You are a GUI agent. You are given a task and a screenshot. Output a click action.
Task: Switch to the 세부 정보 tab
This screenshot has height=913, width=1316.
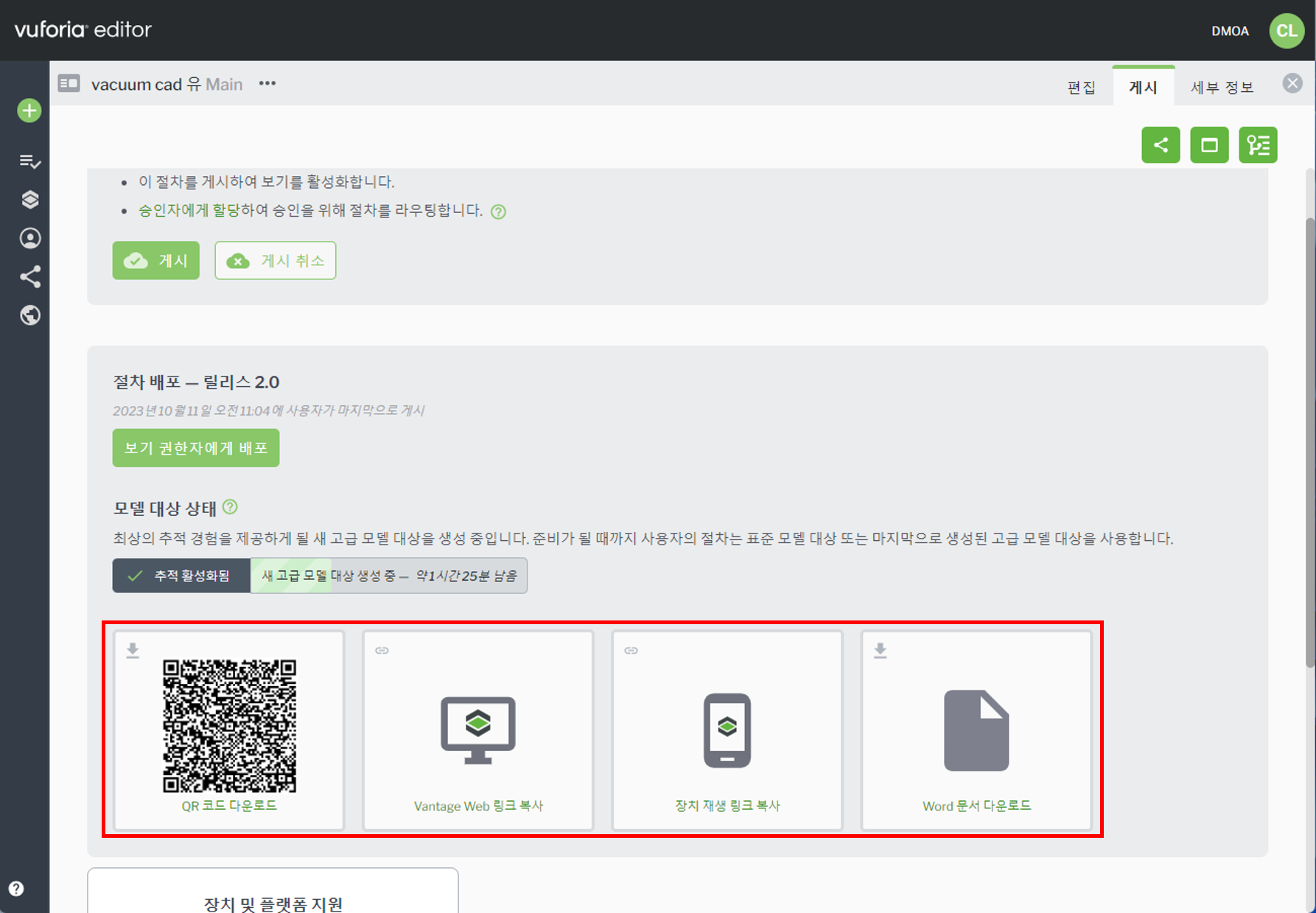[x=1222, y=88]
